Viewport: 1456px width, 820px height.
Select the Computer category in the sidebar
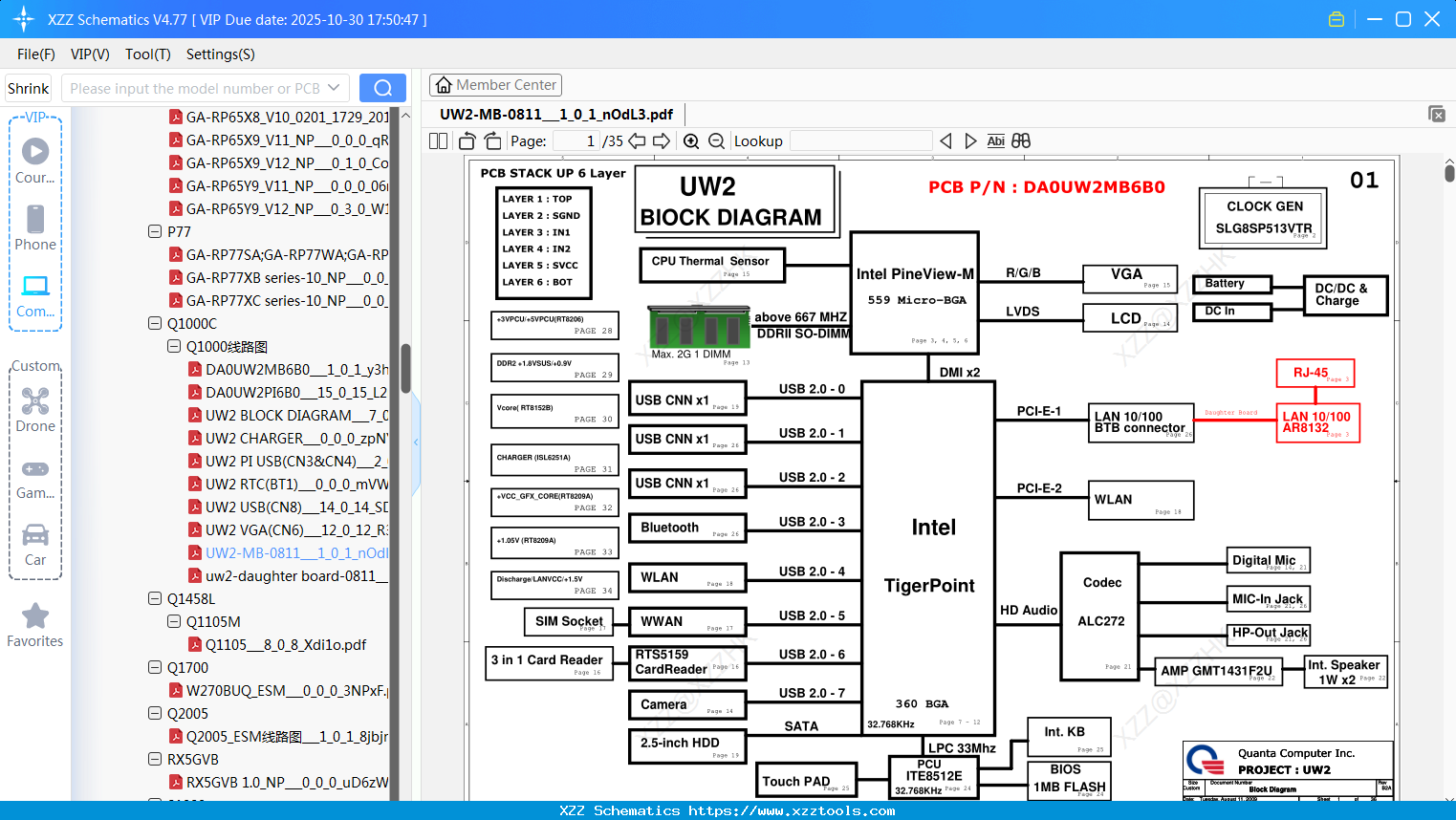pos(35,295)
